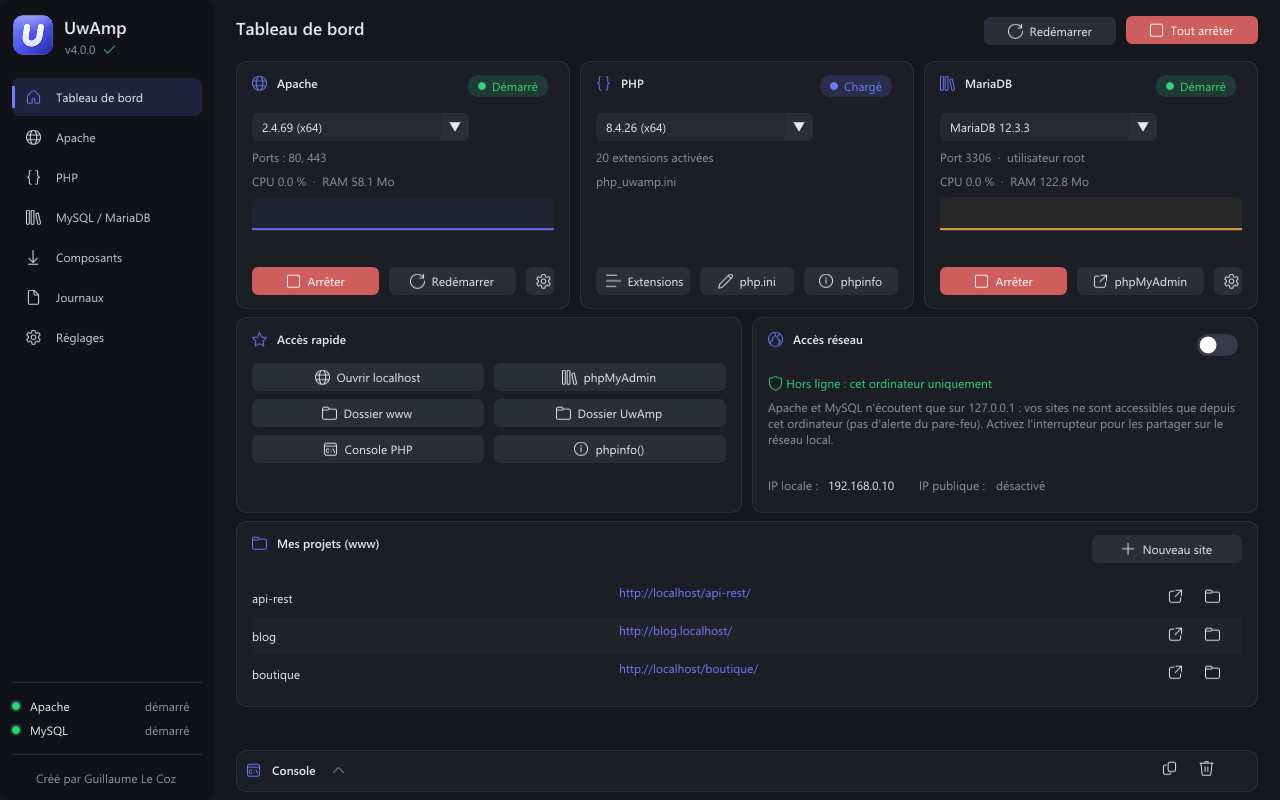Click Dossier www quick access button

tap(368, 413)
